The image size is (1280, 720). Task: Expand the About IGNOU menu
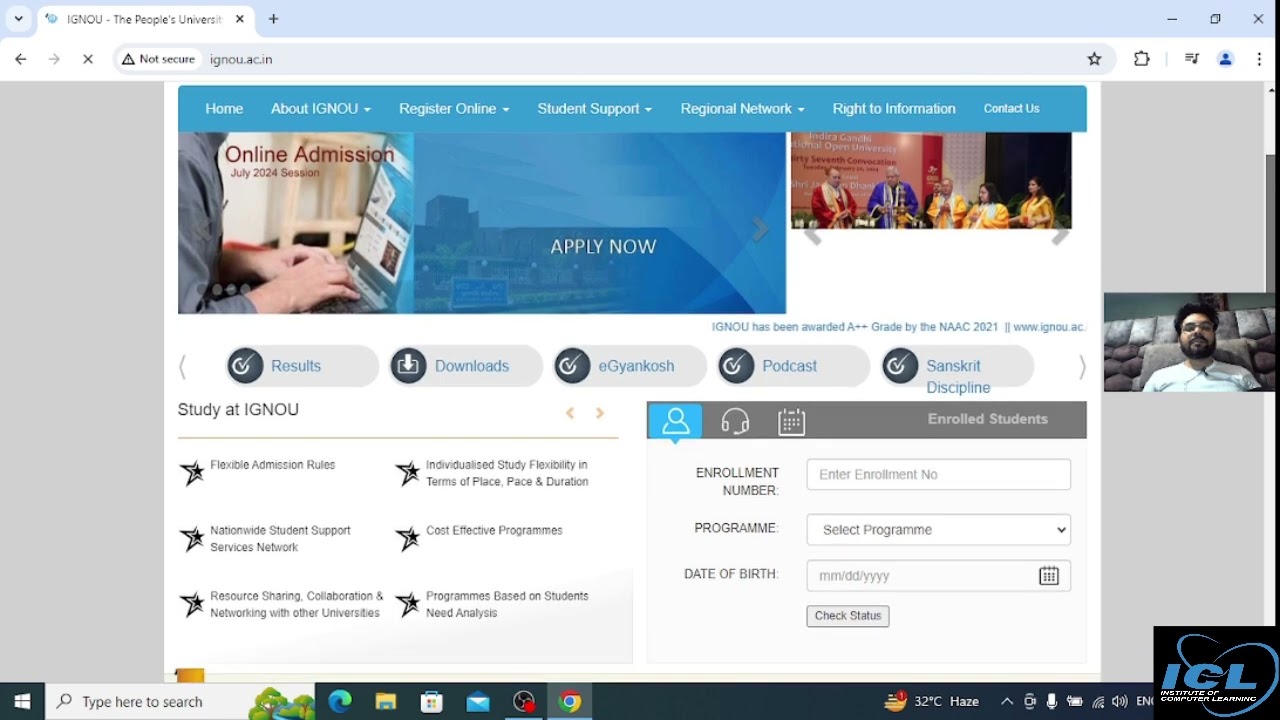point(320,109)
